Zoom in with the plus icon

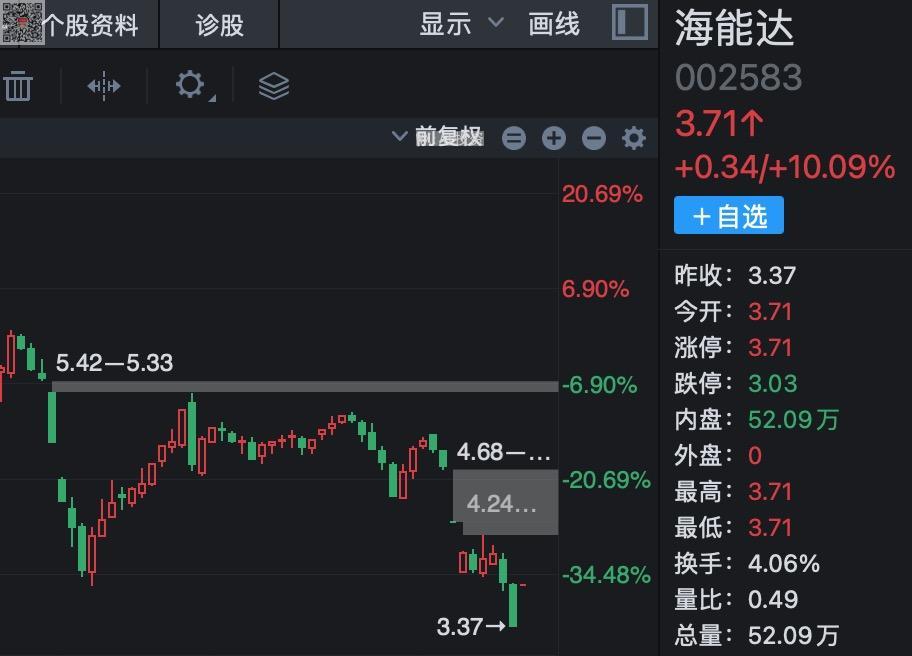554,138
